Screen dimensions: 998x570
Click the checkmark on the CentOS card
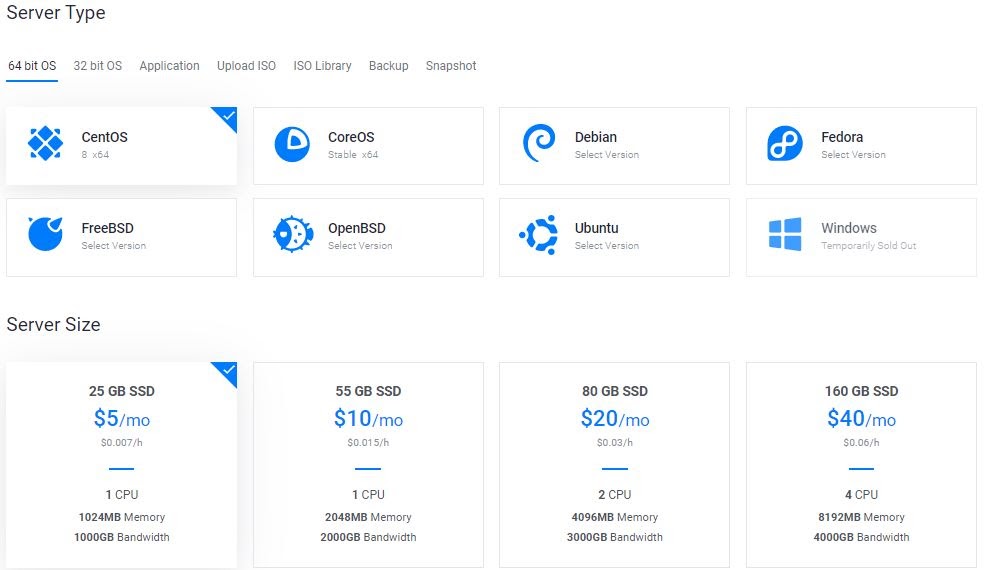pos(228,116)
